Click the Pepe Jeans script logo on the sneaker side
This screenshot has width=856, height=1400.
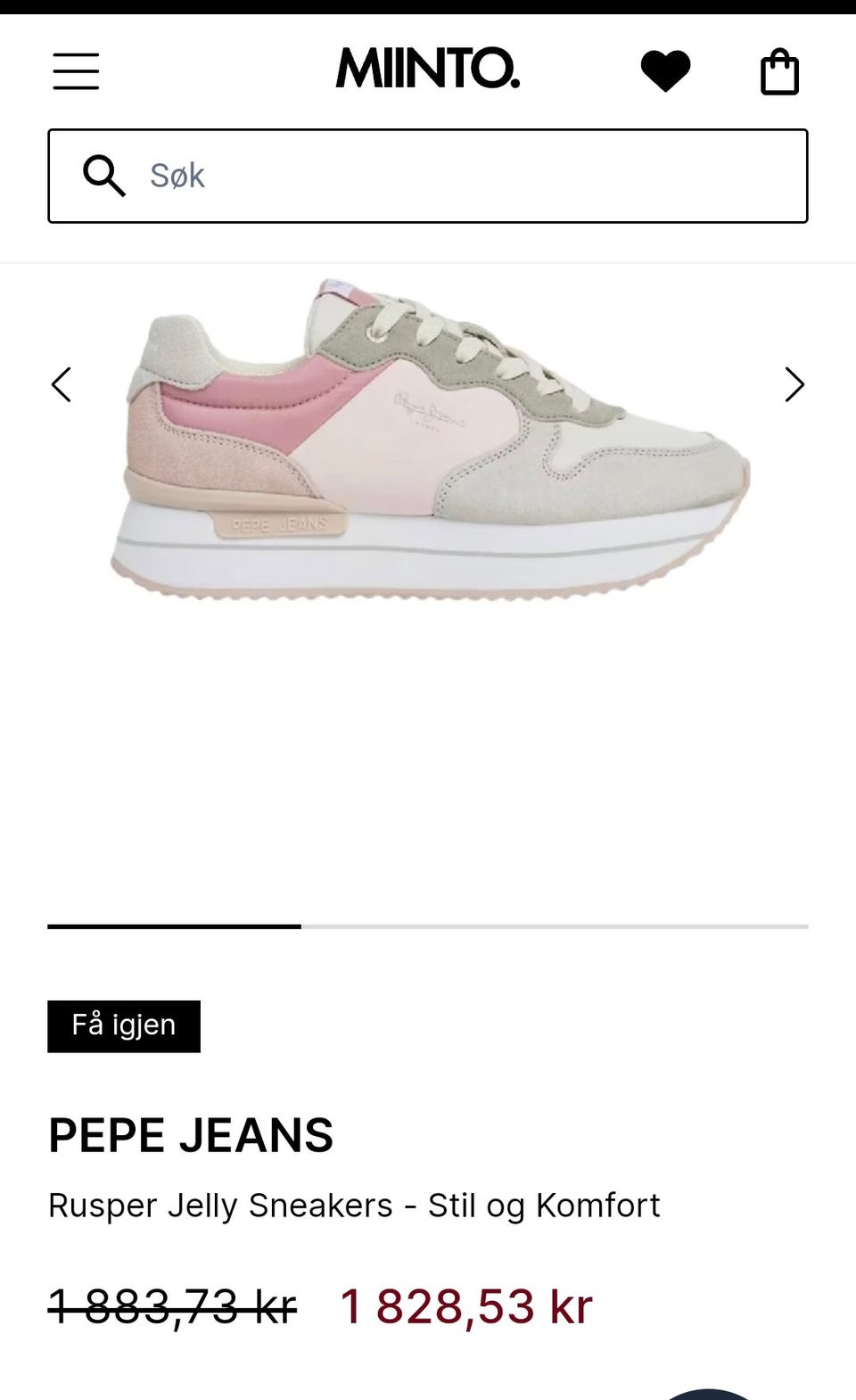tap(429, 410)
